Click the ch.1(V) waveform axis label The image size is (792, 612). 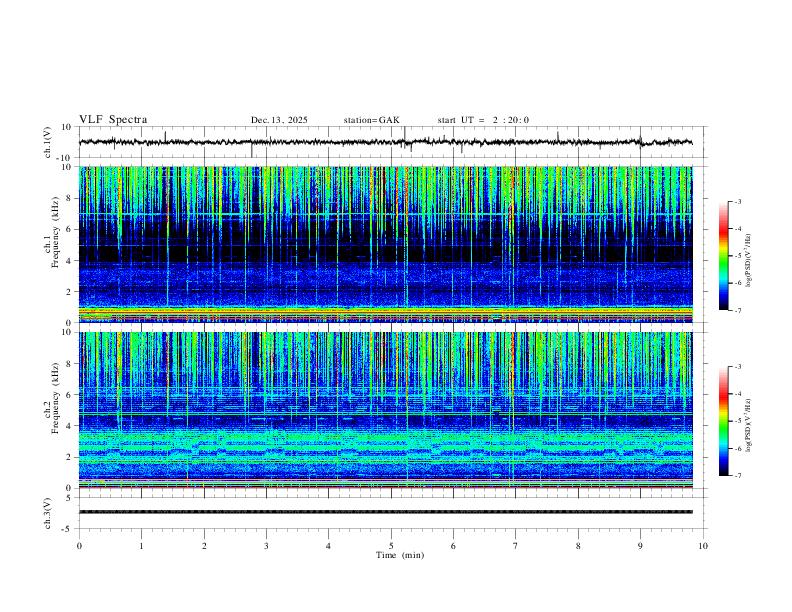[48, 142]
